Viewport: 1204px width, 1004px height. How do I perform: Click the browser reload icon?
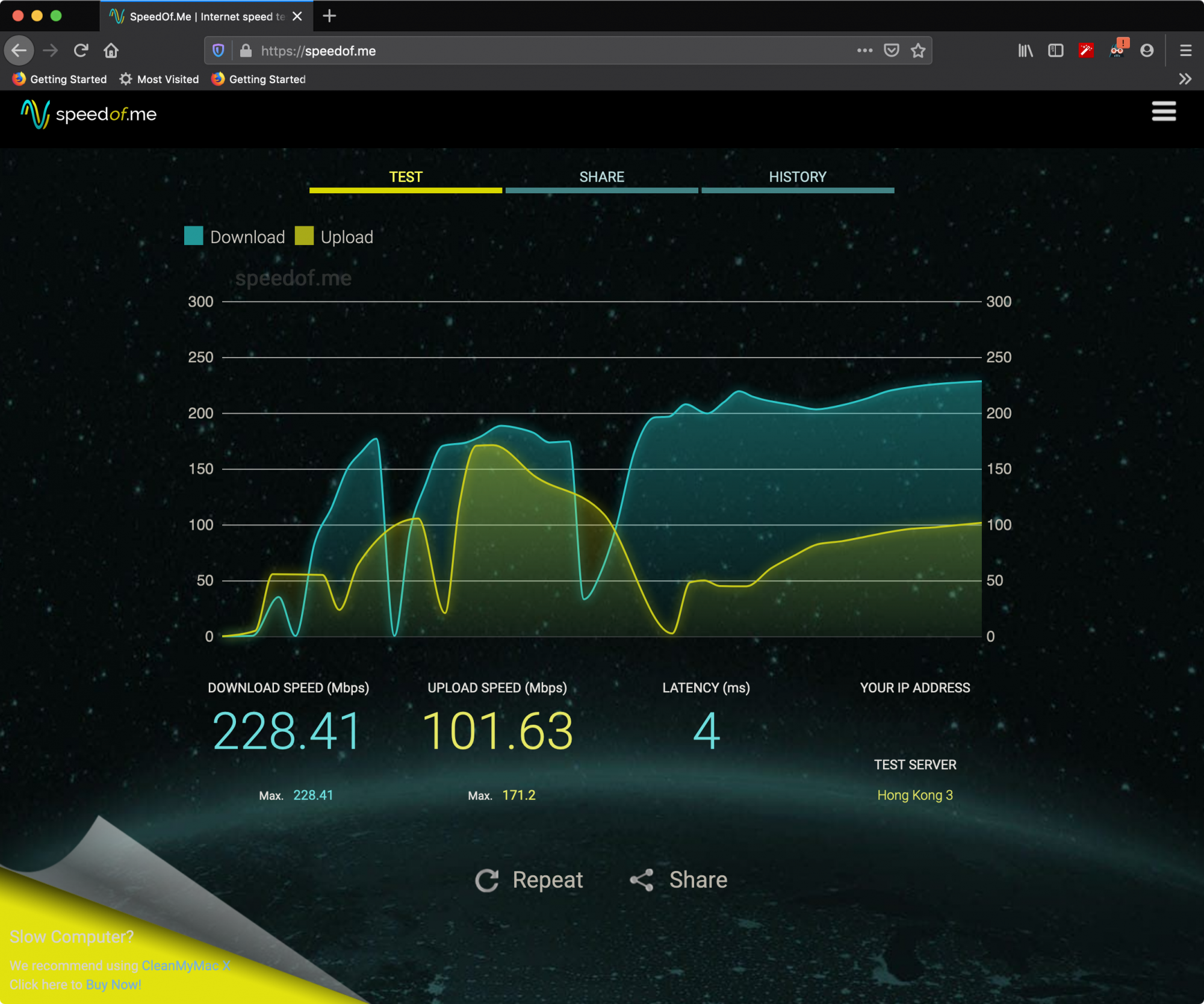tap(81, 51)
